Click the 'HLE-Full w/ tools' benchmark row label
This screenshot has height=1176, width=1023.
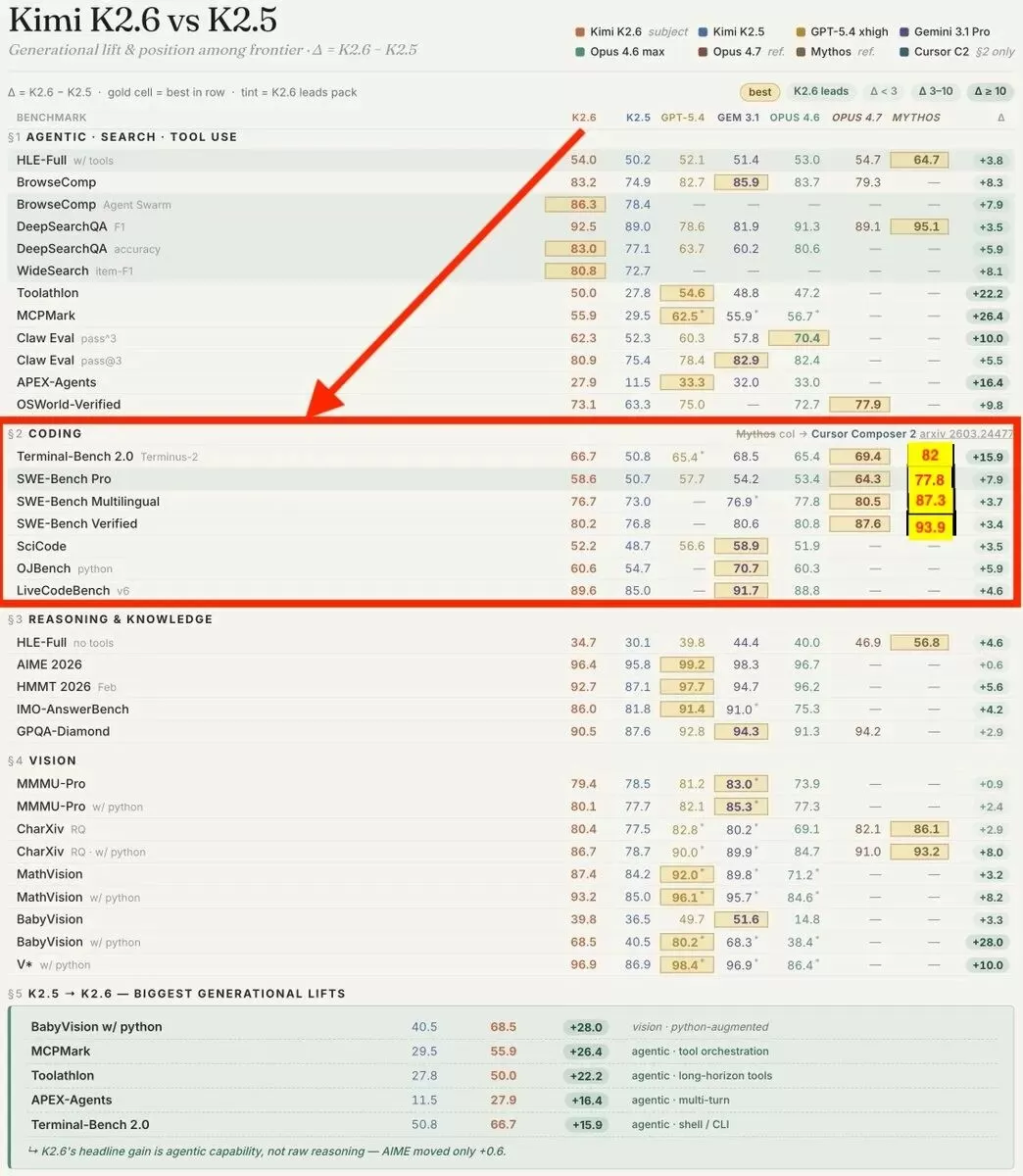[65, 160]
